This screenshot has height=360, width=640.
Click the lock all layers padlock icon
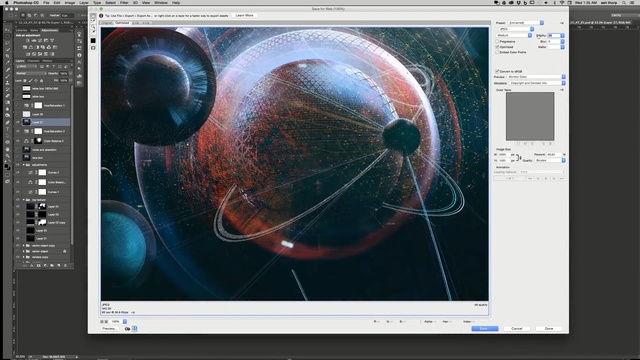pos(42,80)
